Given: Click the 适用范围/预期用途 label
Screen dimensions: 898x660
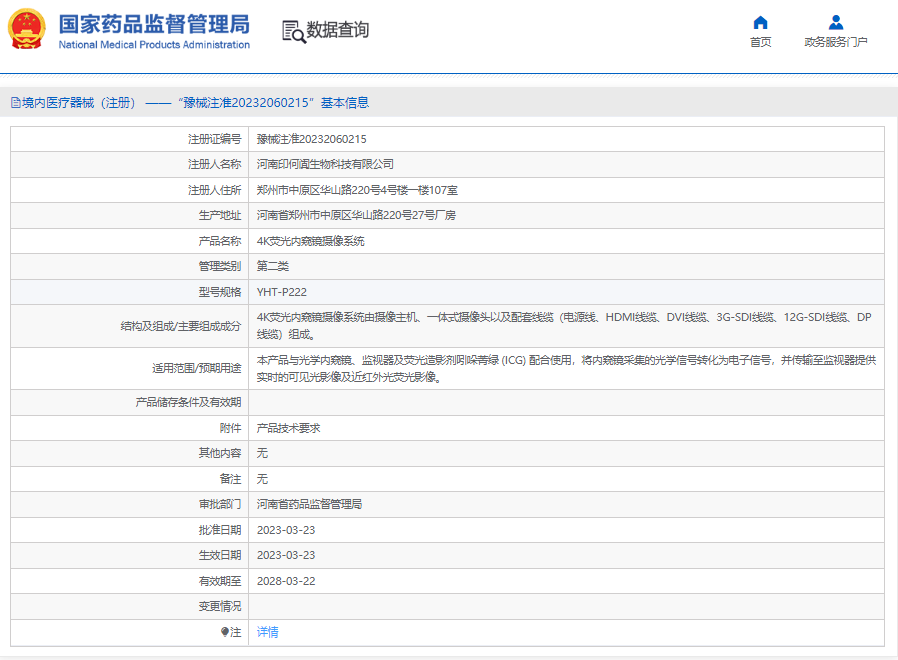Looking at the screenshot, I should [196, 368].
